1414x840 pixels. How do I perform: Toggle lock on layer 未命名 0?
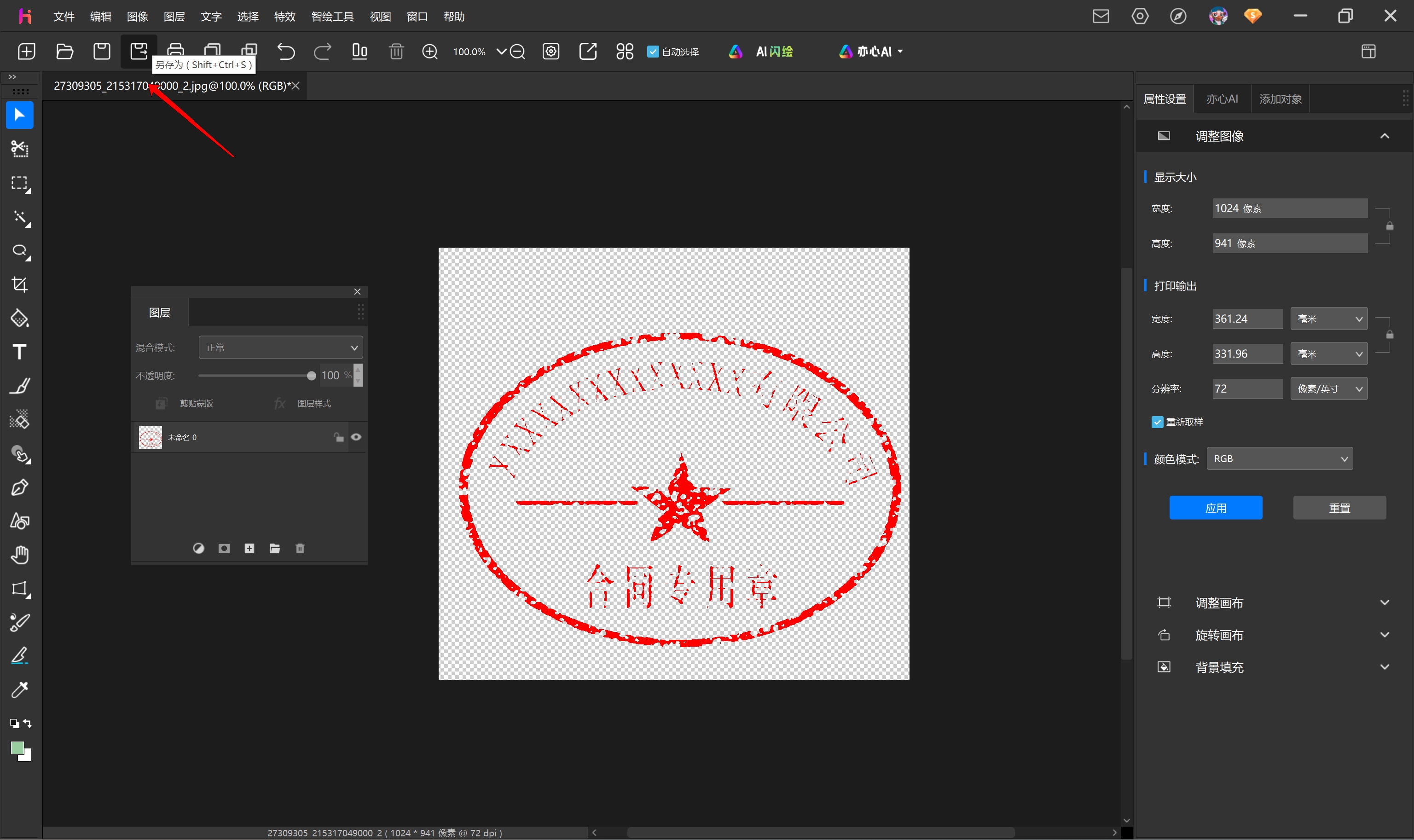click(x=338, y=437)
